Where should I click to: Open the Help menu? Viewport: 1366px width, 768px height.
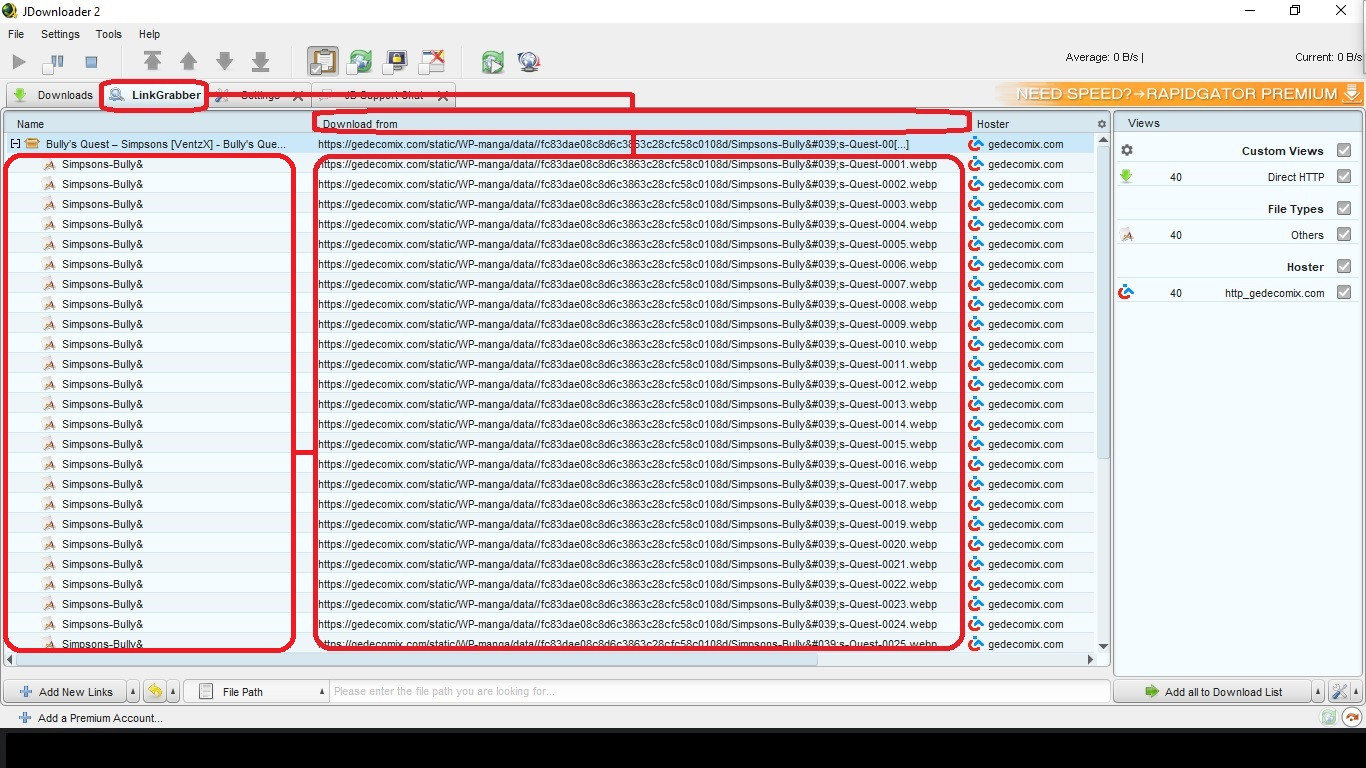(x=149, y=34)
